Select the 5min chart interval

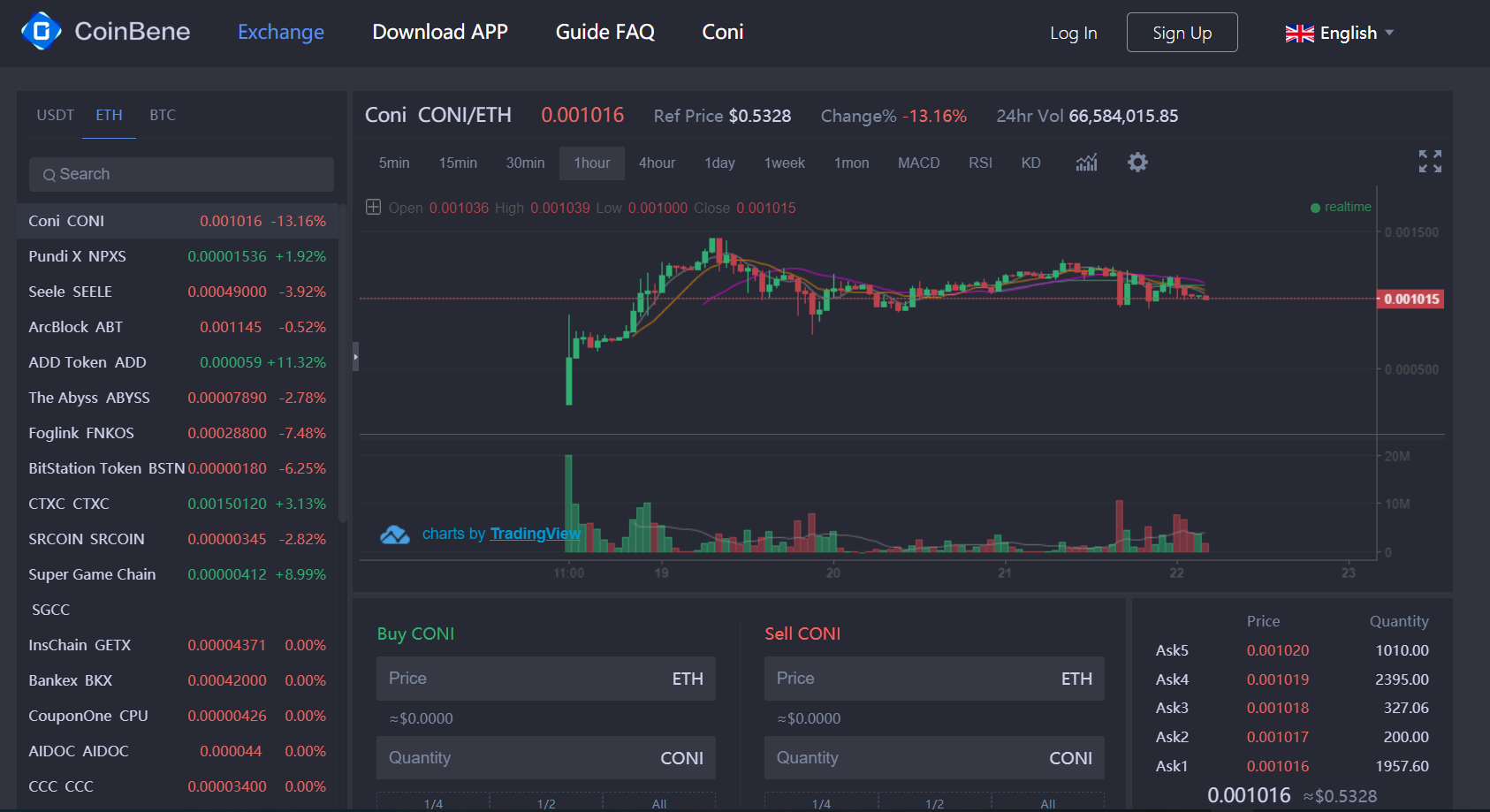tap(394, 163)
